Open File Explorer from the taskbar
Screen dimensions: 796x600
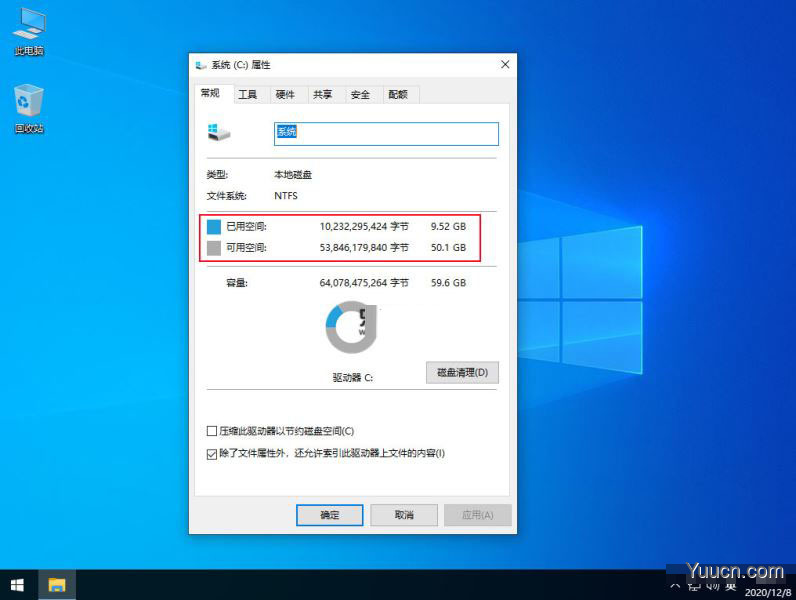click(x=57, y=585)
